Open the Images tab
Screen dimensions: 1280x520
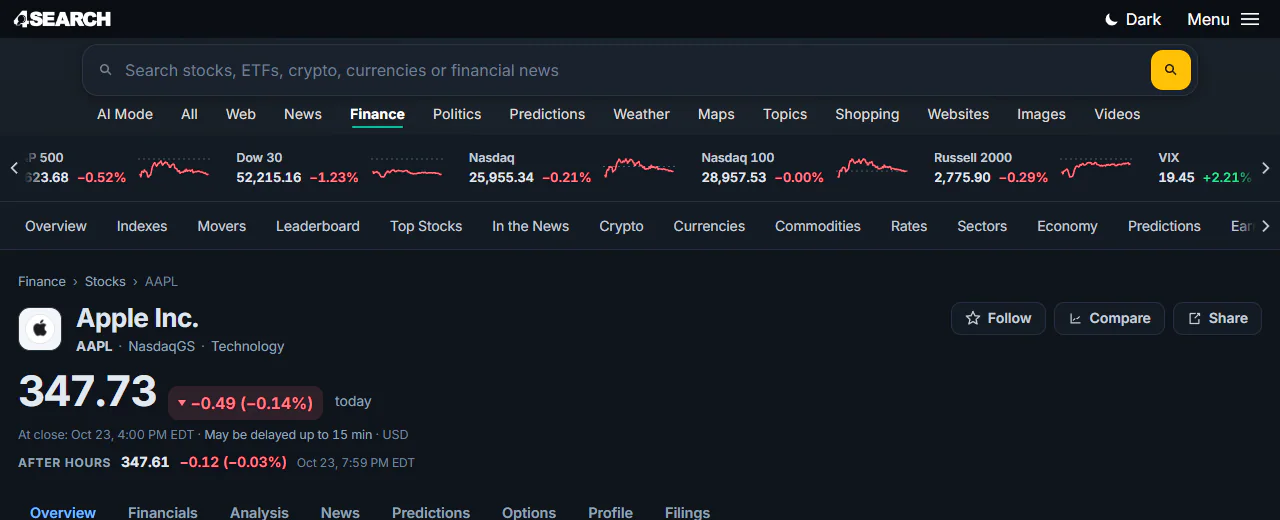coord(1041,114)
